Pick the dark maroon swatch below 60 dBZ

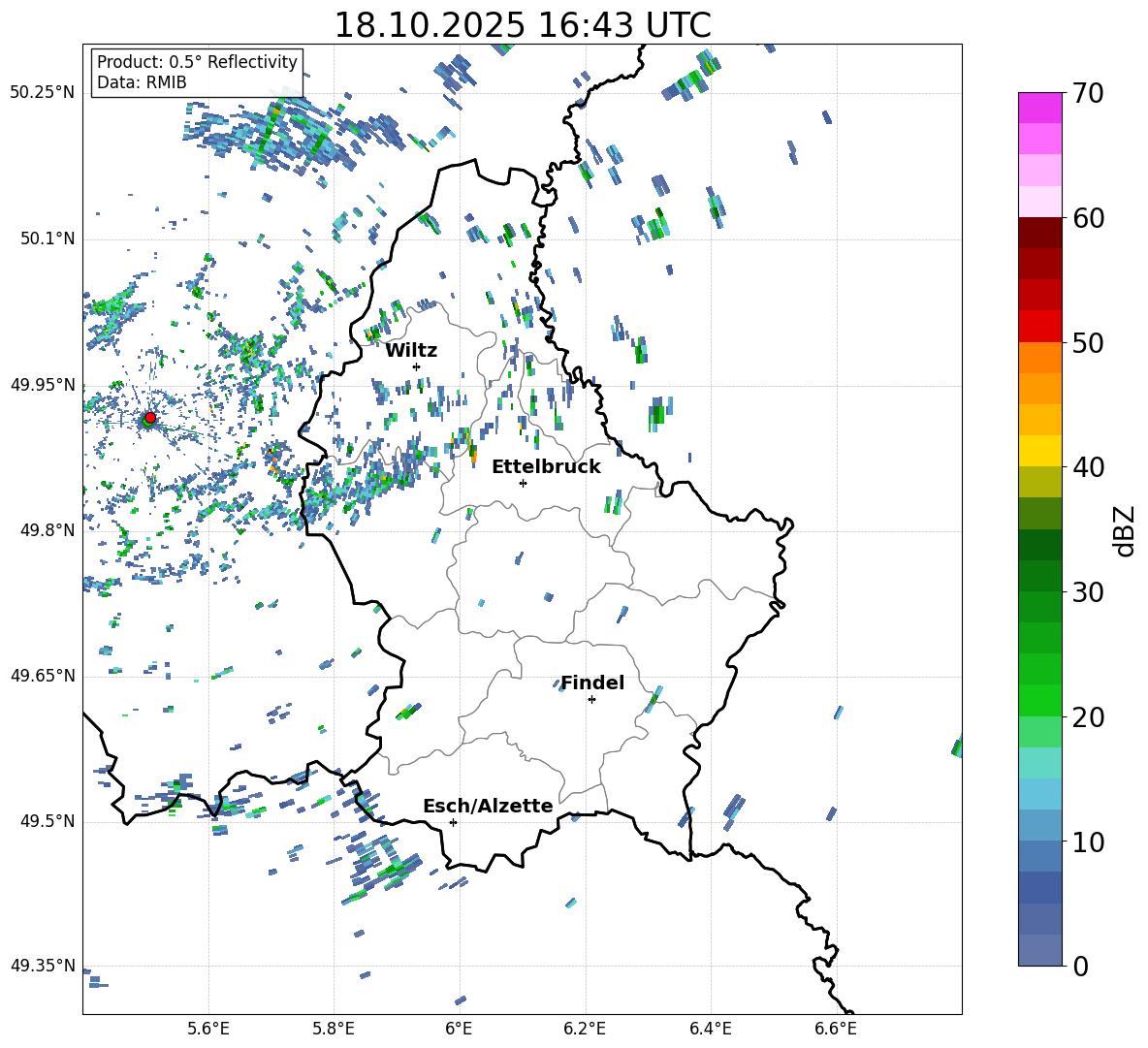coord(1040,233)
